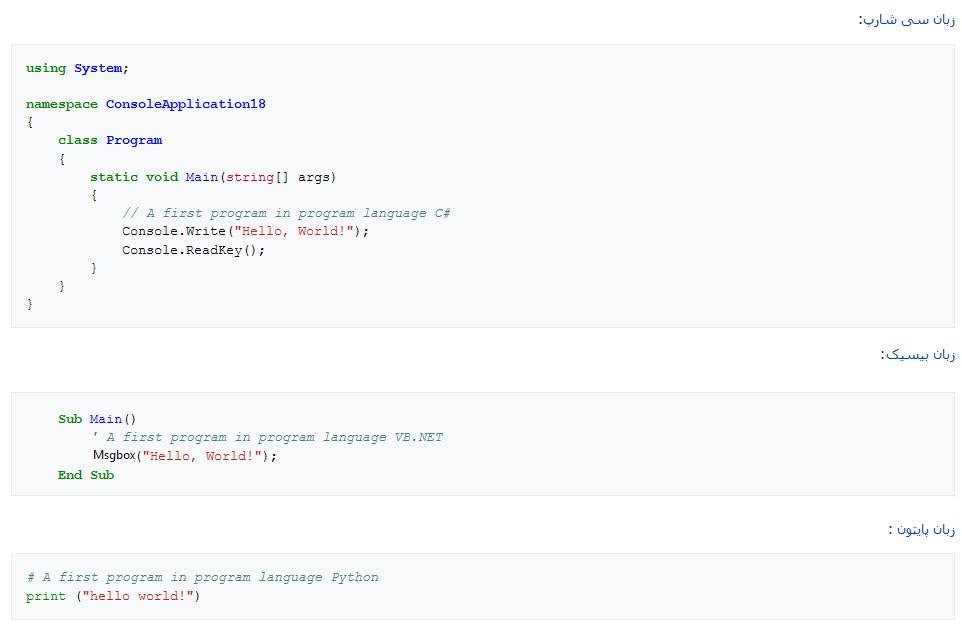
Task: Click the C# comment line ending with 'C#'
Action: [x=287, y=213]
